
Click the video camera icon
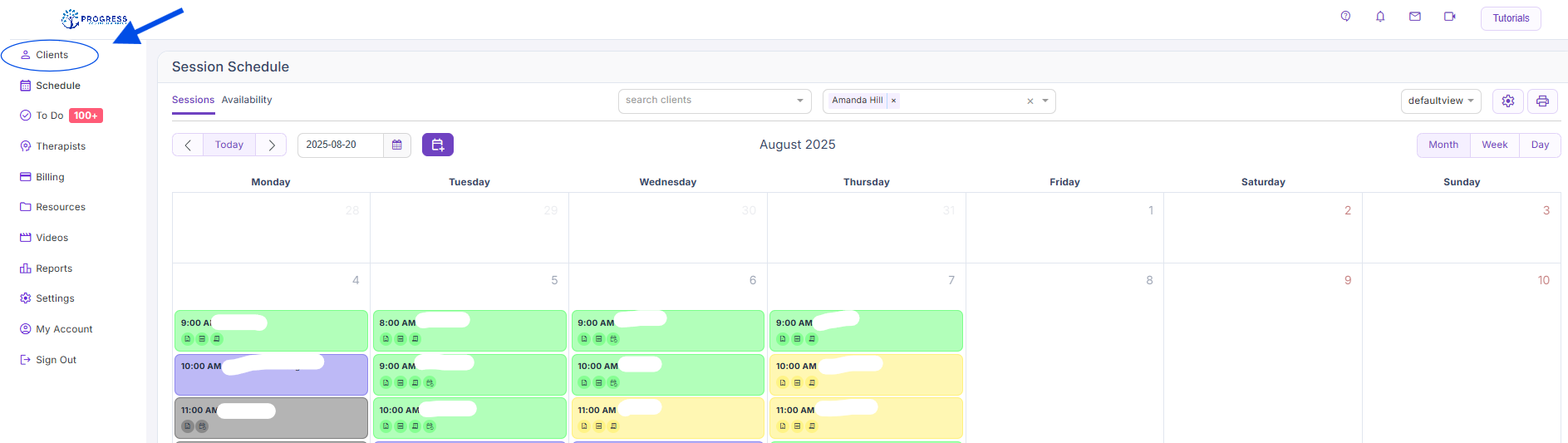(1449, 17)
